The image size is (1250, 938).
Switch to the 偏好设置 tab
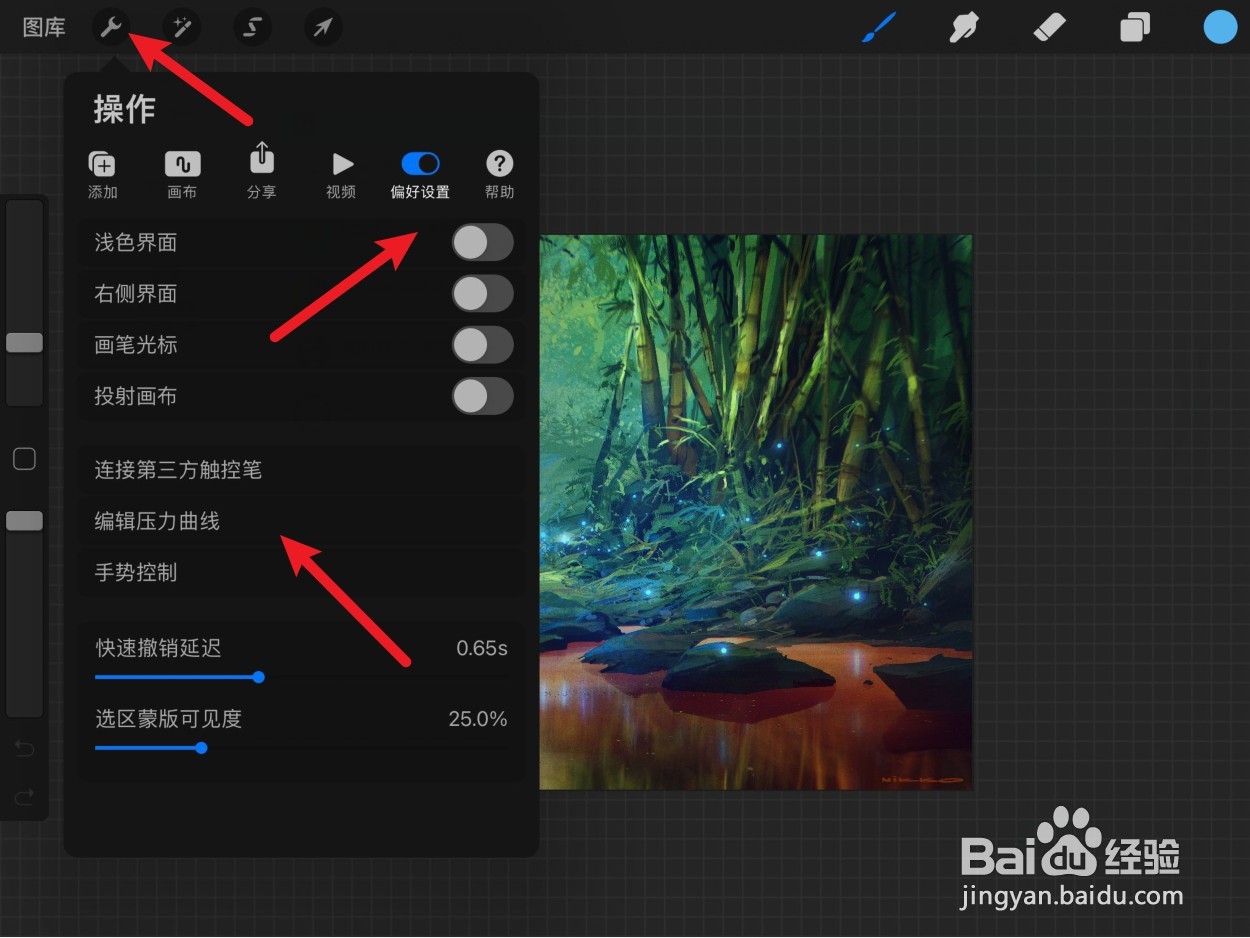pyautogui.click(x=420, y=174)
